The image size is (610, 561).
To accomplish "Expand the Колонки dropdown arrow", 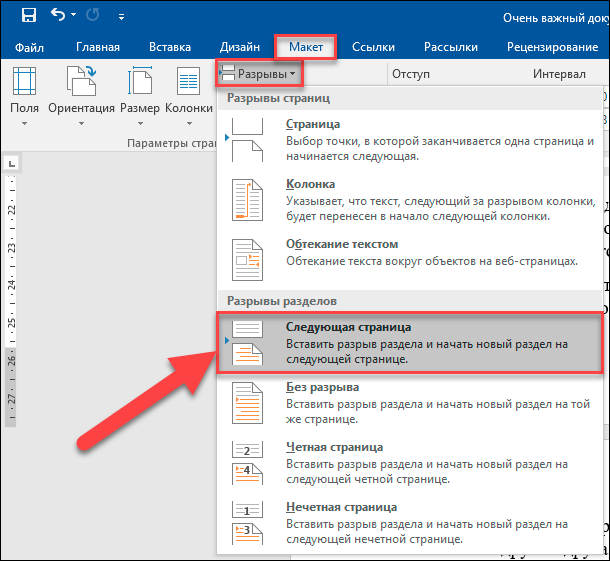I will tap(189, 124).
